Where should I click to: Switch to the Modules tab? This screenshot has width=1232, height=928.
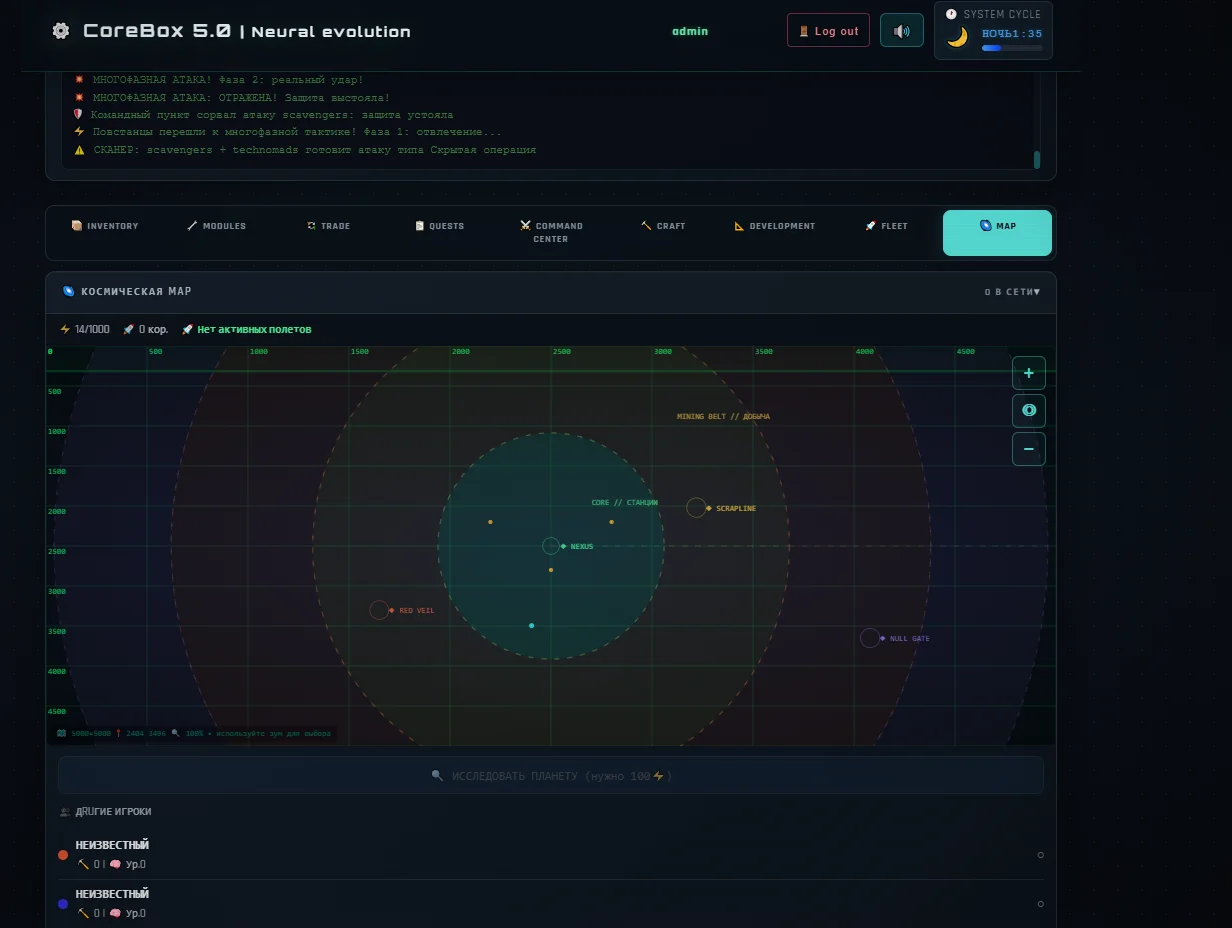point(217,226)
